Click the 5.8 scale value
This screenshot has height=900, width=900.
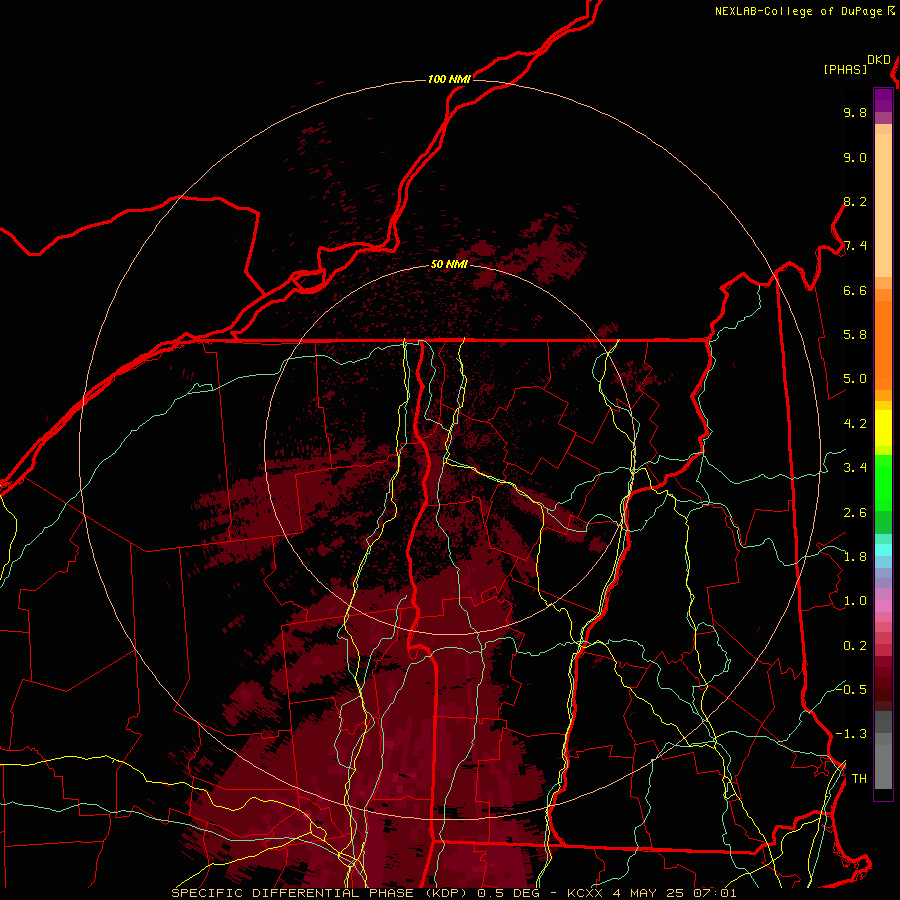[855, 335]
